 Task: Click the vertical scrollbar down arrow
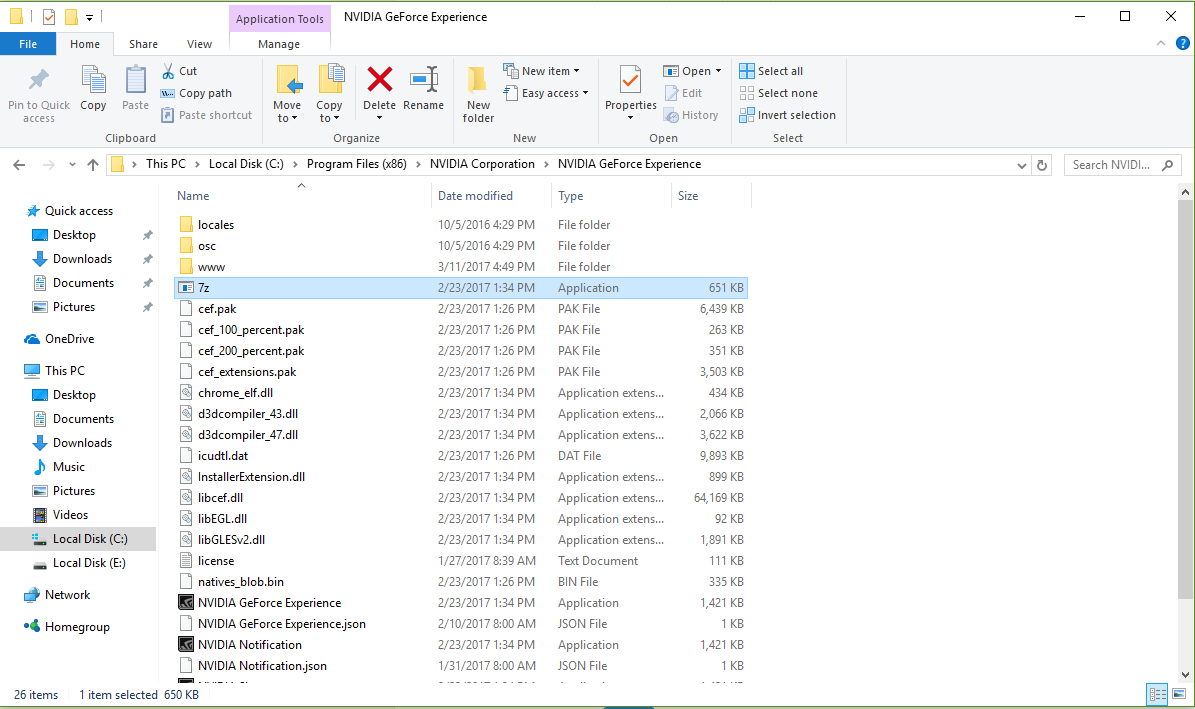click(1185, 674)
